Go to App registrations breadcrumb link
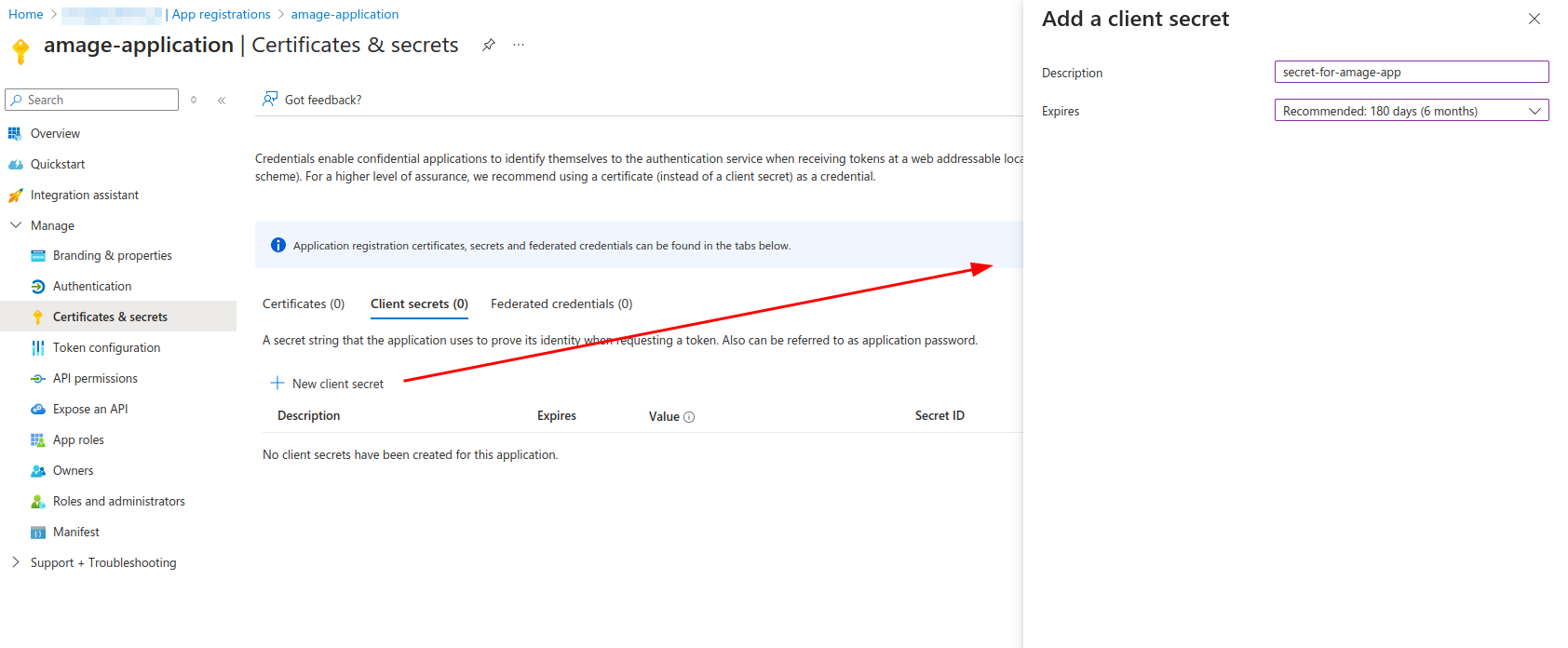The height and width of the screenshot is (648, 1568). (x=221, y=14)
